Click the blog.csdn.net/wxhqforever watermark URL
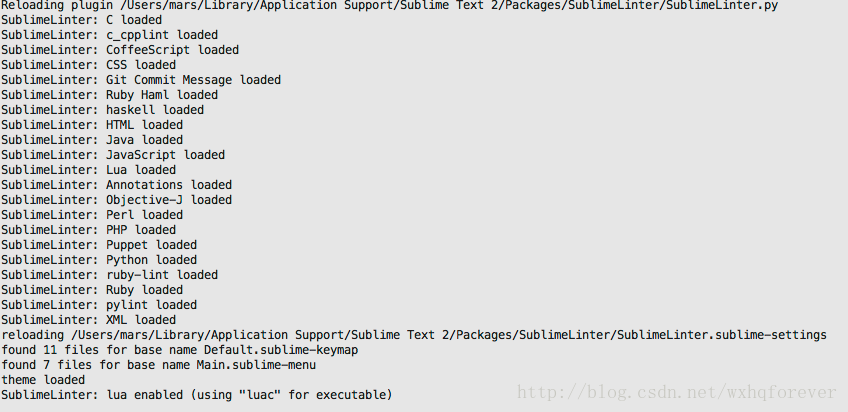 click(x=677, y=392)
